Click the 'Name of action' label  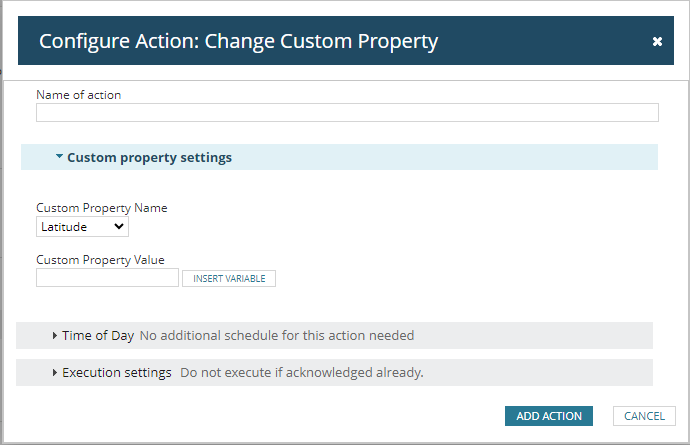point(78,95)
